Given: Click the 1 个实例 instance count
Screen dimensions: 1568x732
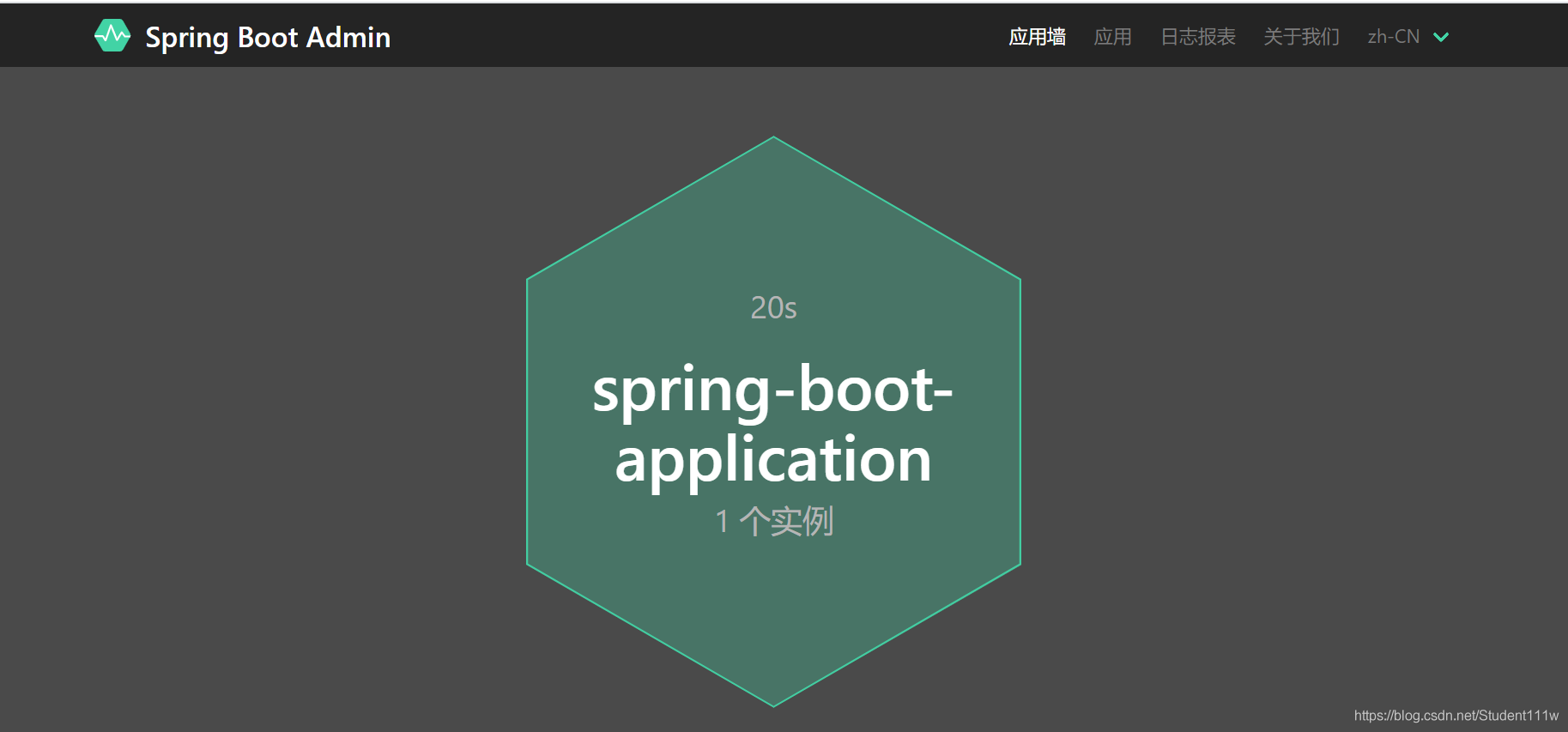Looking at the screenshot, I should 773,521.
